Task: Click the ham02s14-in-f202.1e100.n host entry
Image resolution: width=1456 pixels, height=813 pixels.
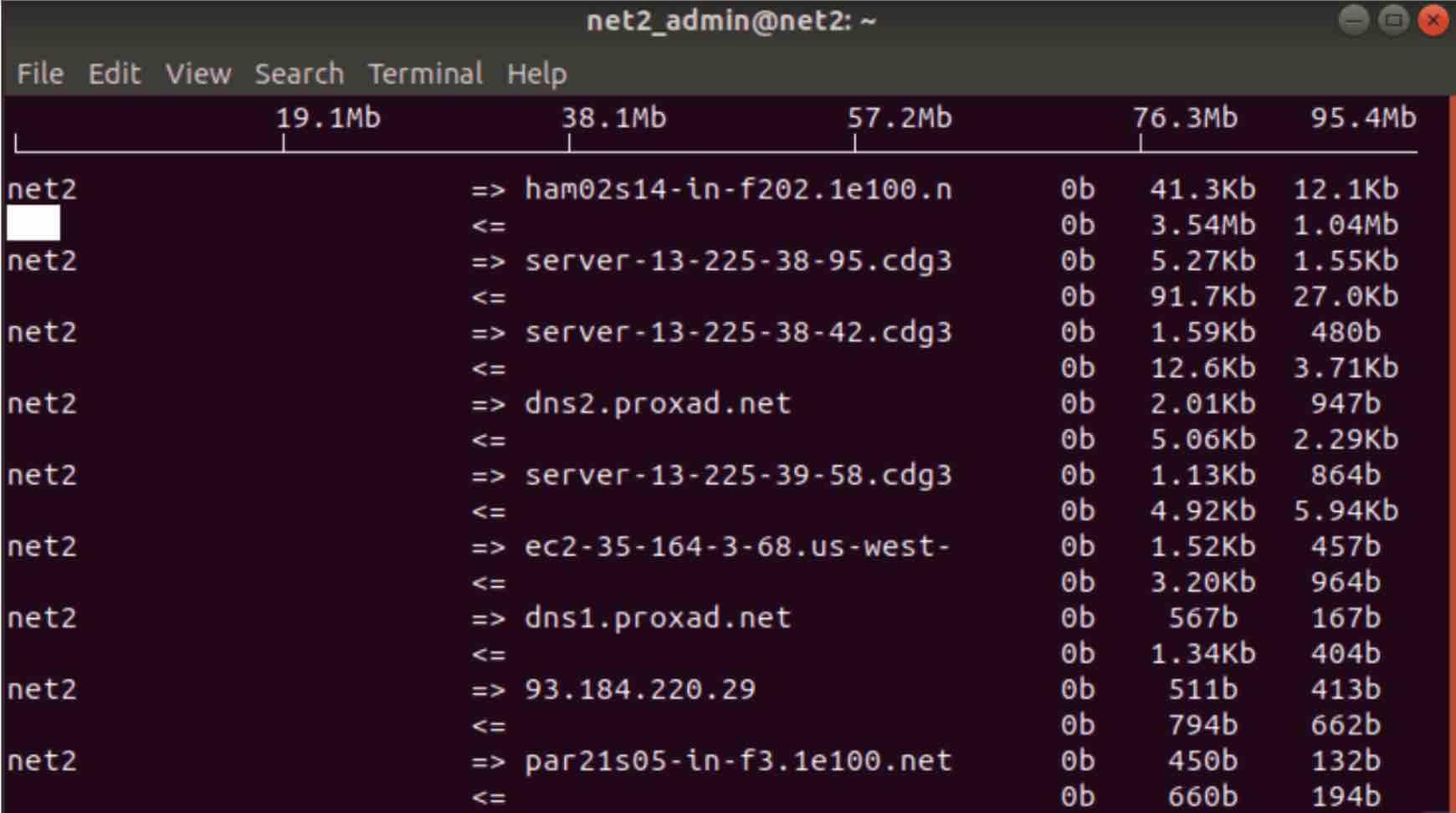Action: tap(738, 189)
